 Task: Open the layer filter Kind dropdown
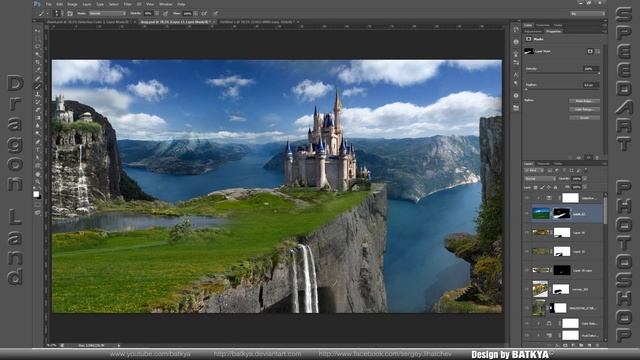coord(535,170)
